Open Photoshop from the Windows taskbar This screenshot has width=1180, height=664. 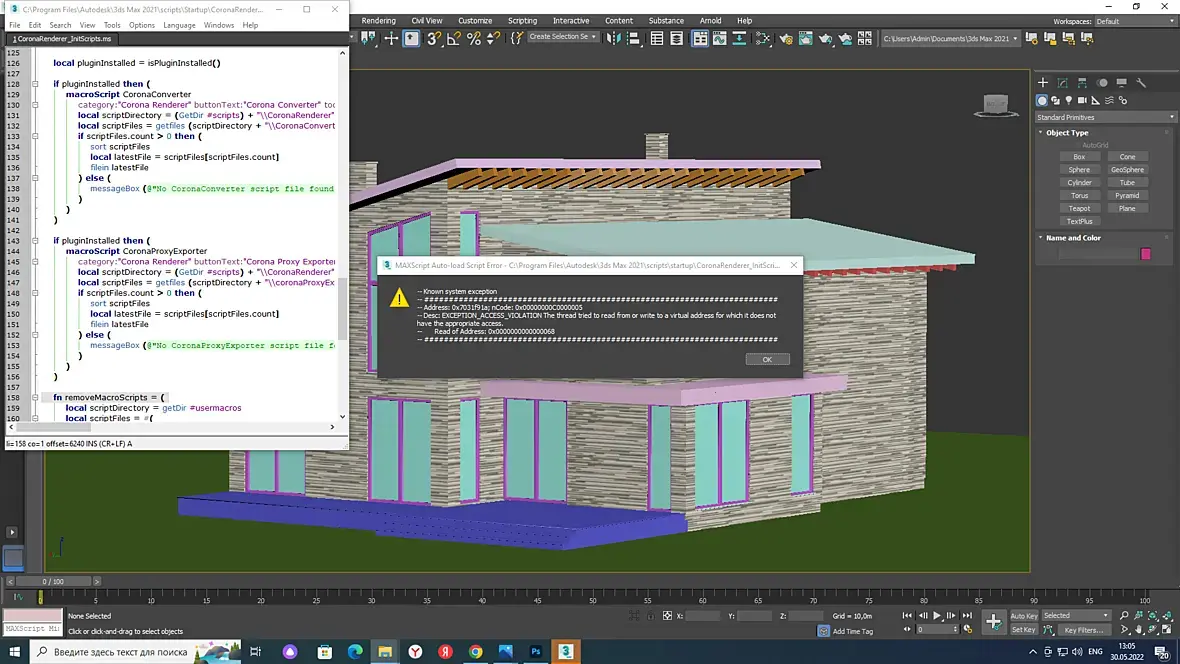[x=536, y=652]
